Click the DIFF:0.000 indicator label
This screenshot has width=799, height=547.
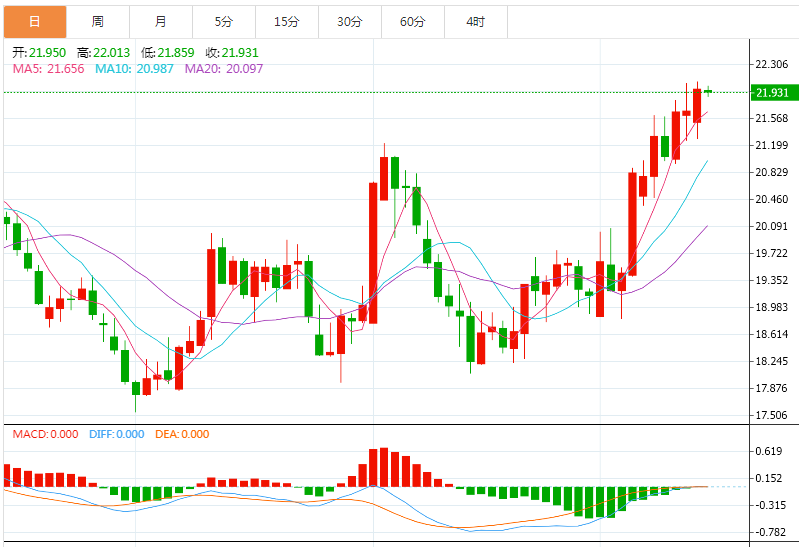point(117,434)
